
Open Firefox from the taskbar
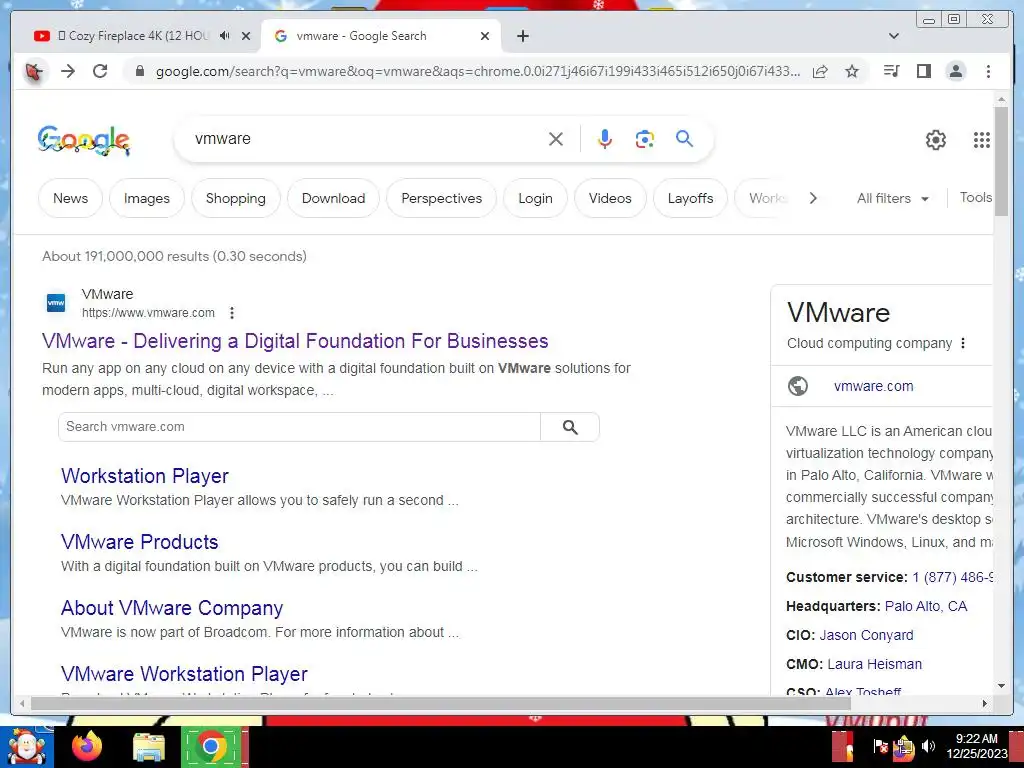pyautogui.click(x=87, y=746)
